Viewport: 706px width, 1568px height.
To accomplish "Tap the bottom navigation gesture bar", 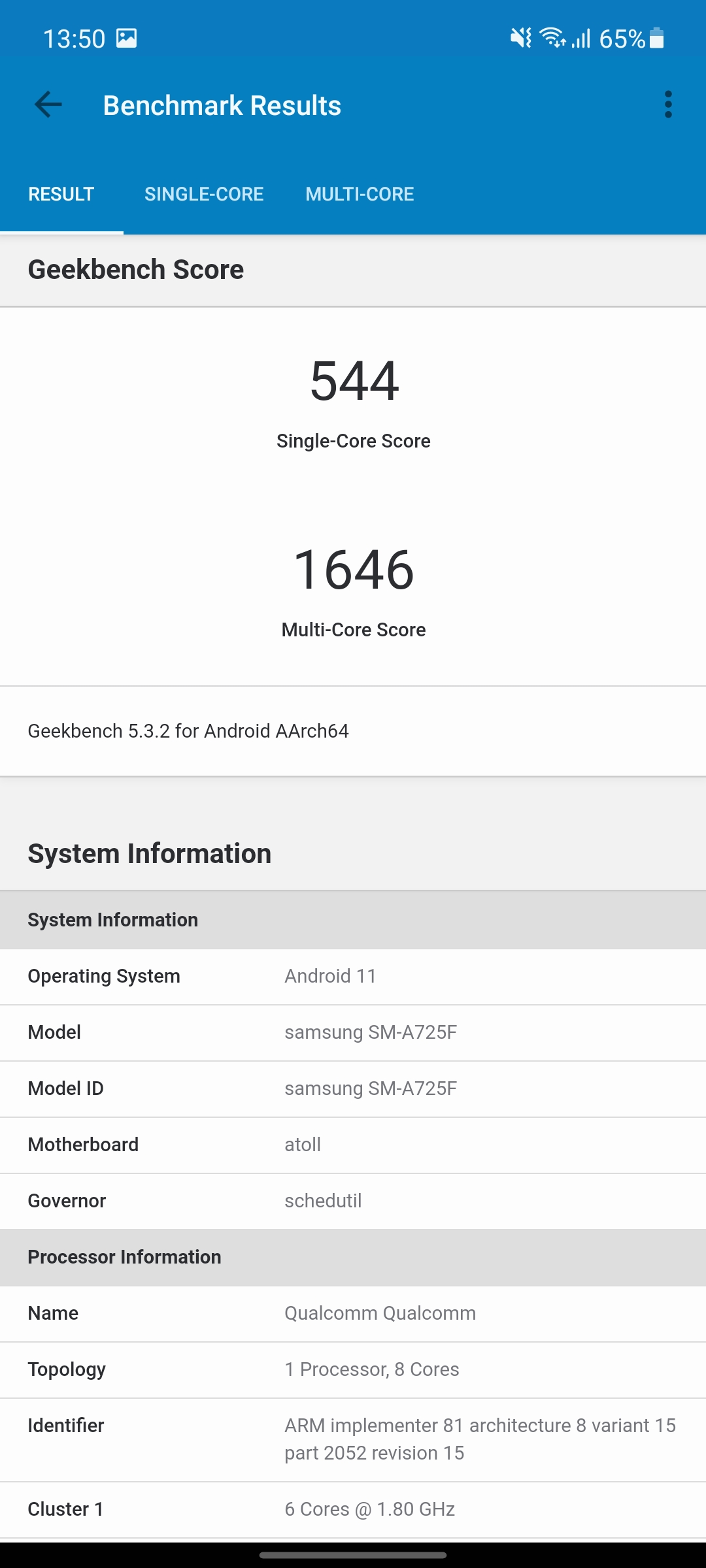I will [353, 1555].
